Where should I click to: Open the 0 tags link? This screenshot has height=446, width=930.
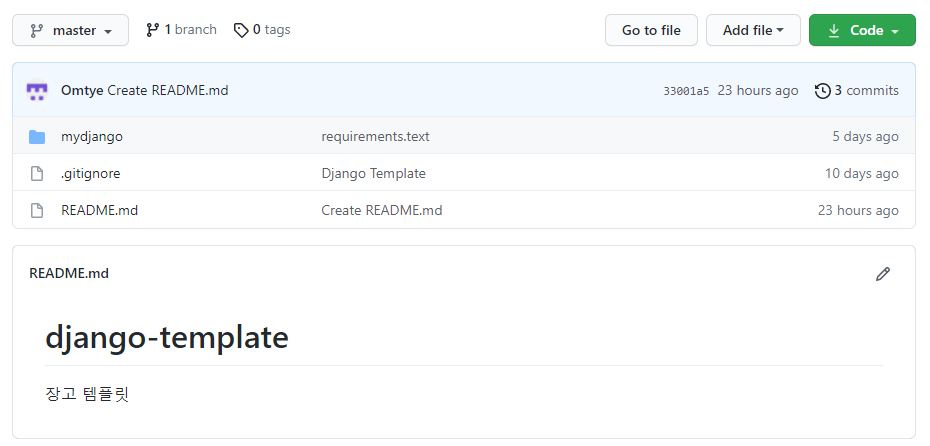[x=262, y=30]
